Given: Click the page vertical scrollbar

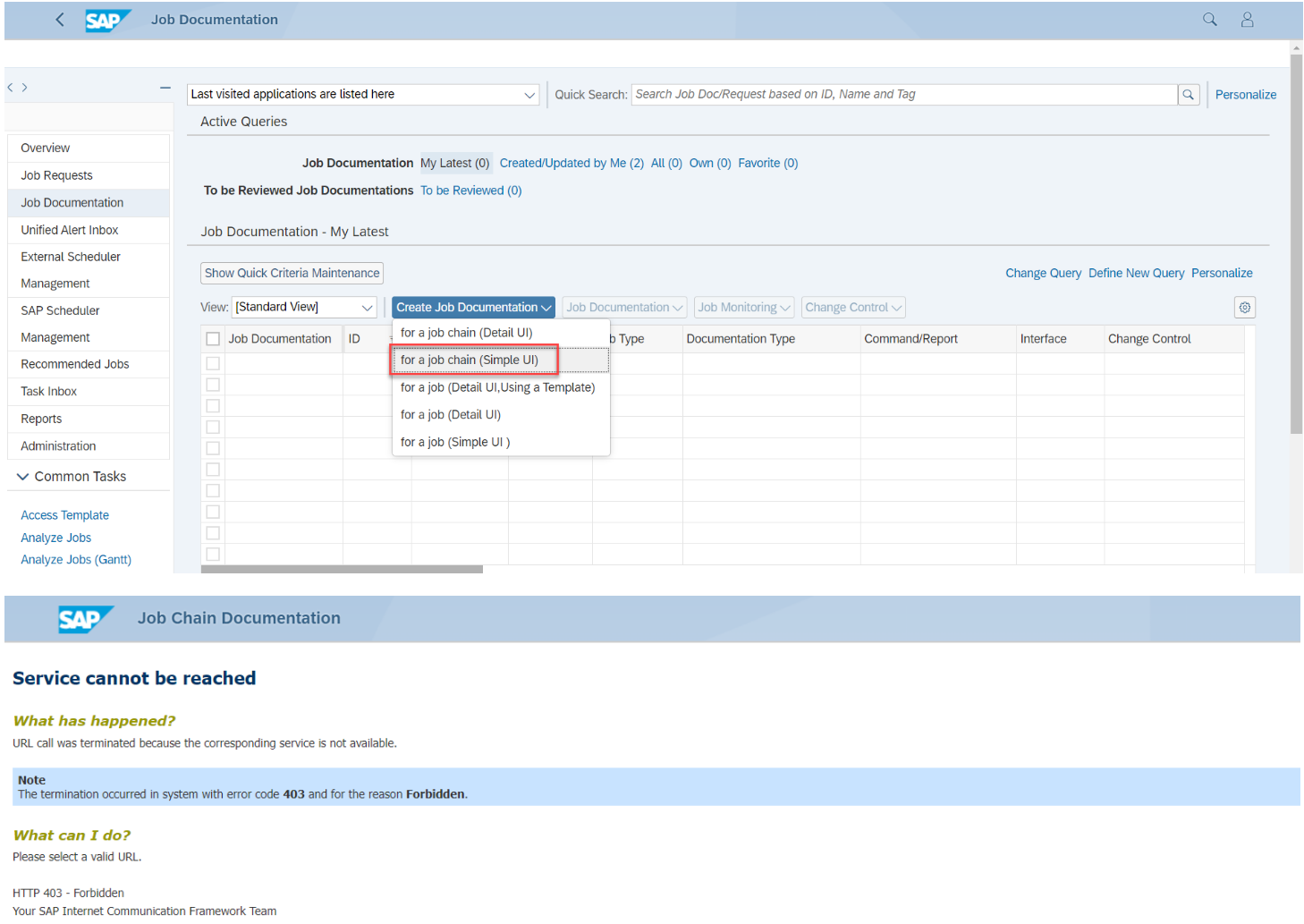Looking at the screenshot, I should [x=1296, y=244].
